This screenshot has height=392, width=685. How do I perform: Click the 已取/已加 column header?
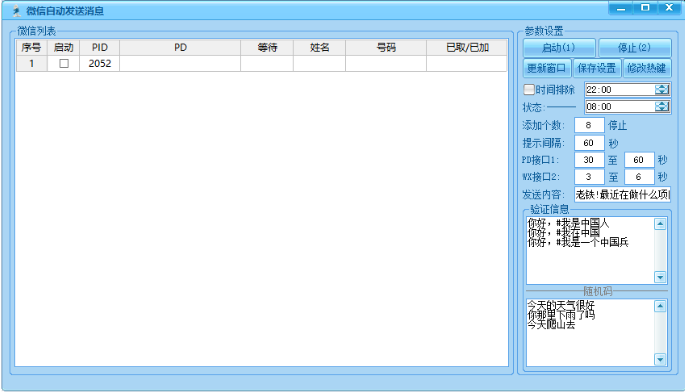(467, 47)
